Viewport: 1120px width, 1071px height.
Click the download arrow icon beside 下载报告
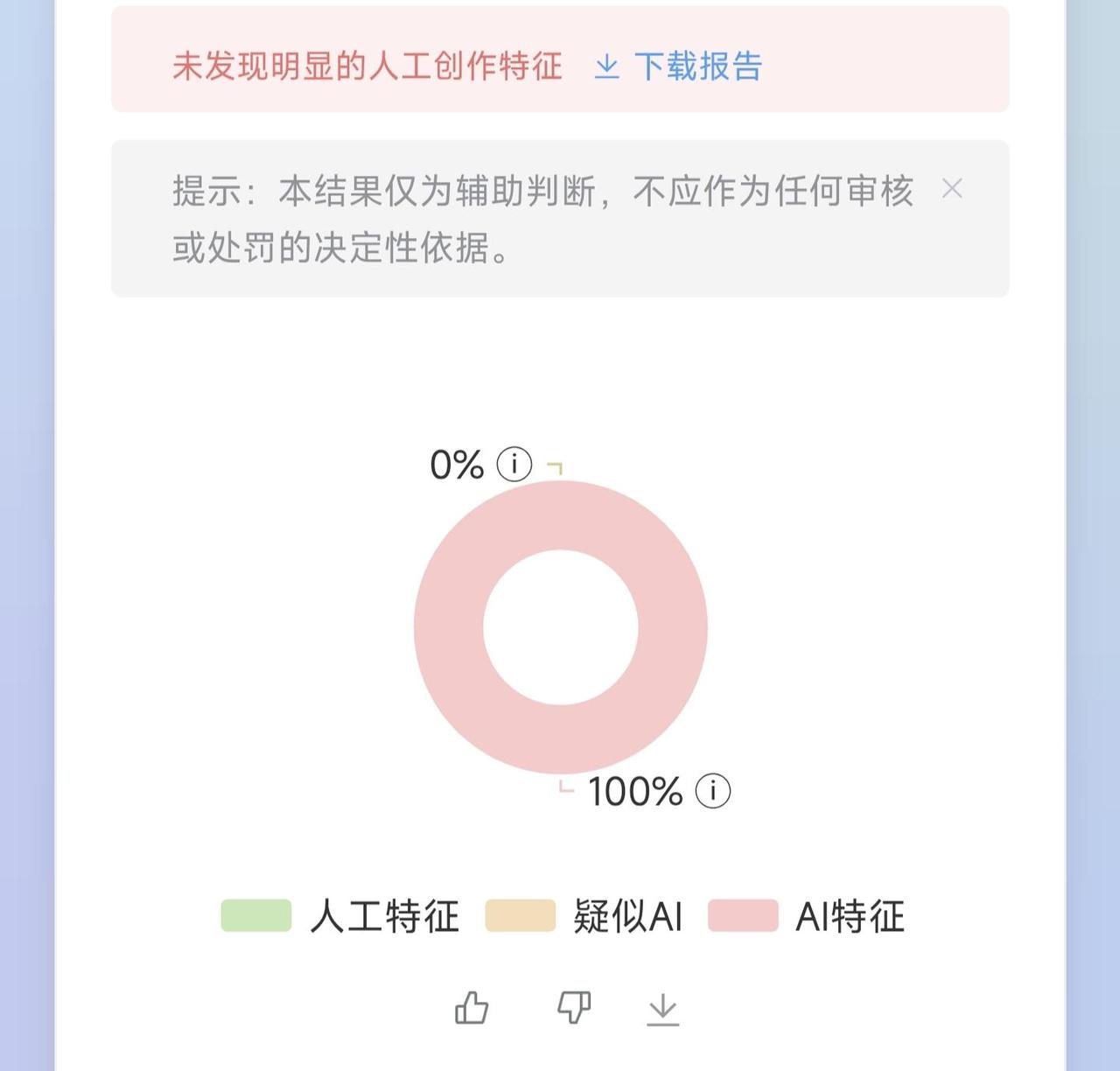tap(606, 66)
